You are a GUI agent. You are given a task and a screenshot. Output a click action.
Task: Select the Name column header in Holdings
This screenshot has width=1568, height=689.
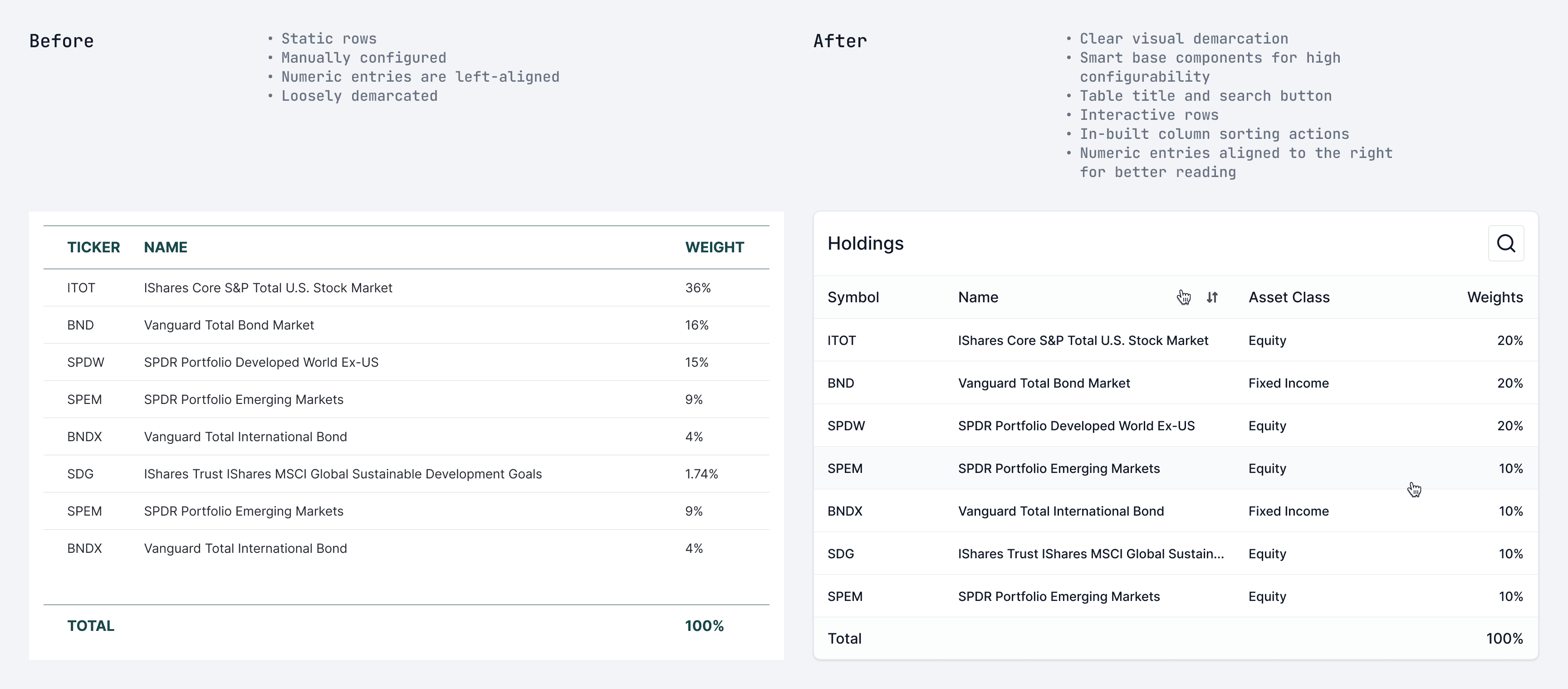click(x=978, y=297)
